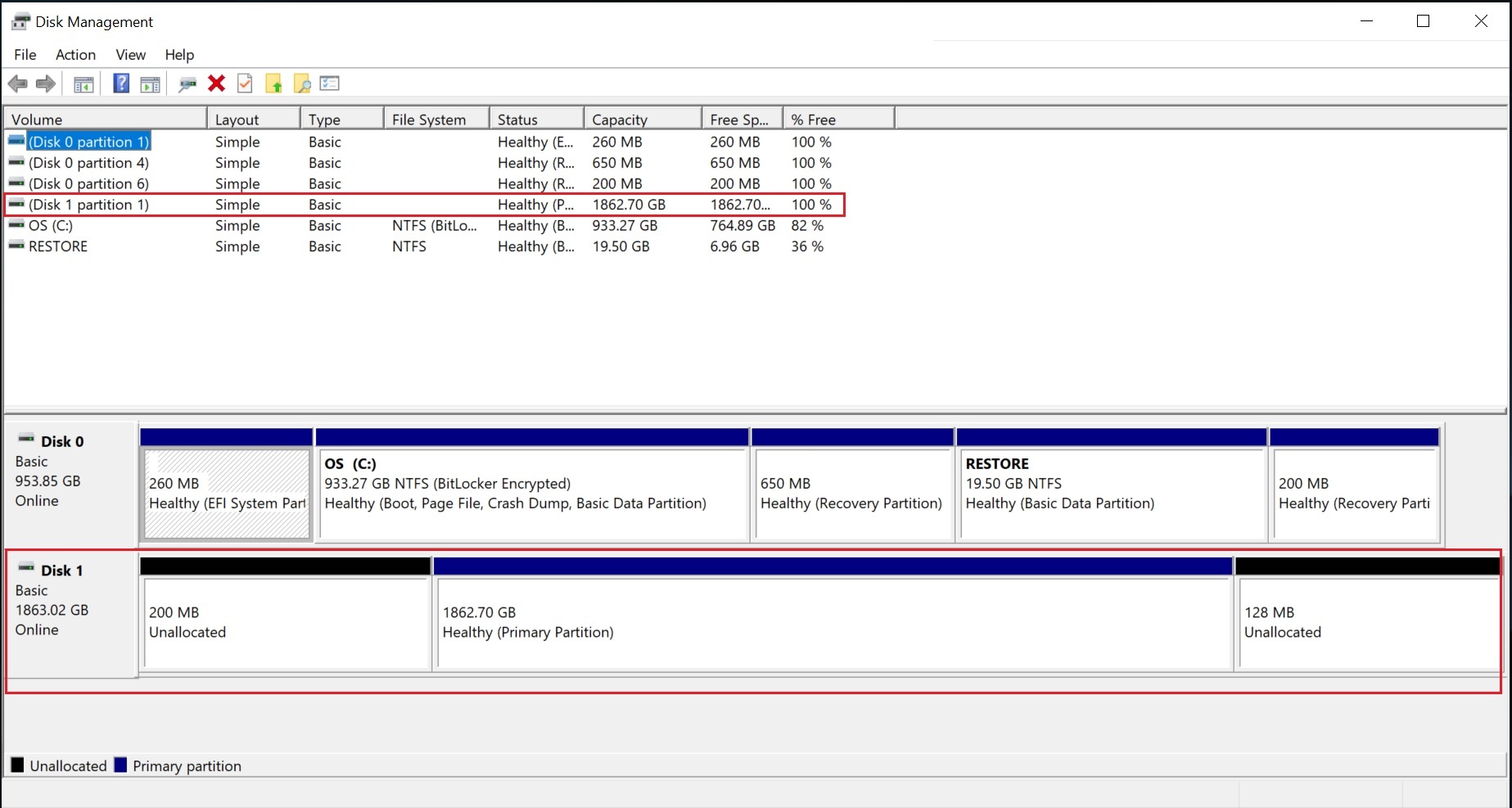This screenshot has height=808, width=1512.
Task: Click the red X delete toolbar icon
Action: tap(215, 83)
